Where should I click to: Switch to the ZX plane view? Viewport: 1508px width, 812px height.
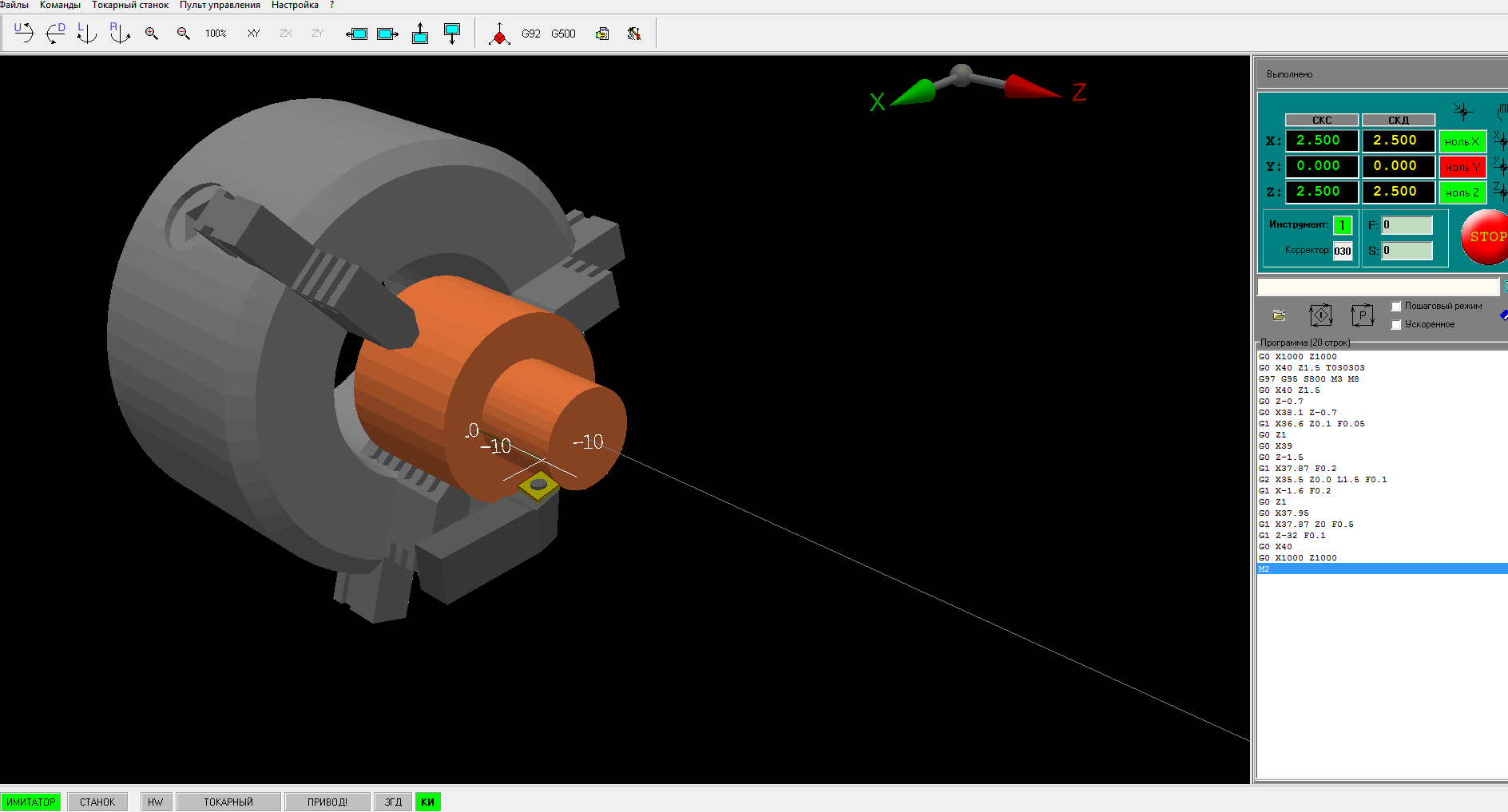coord(286,34)
